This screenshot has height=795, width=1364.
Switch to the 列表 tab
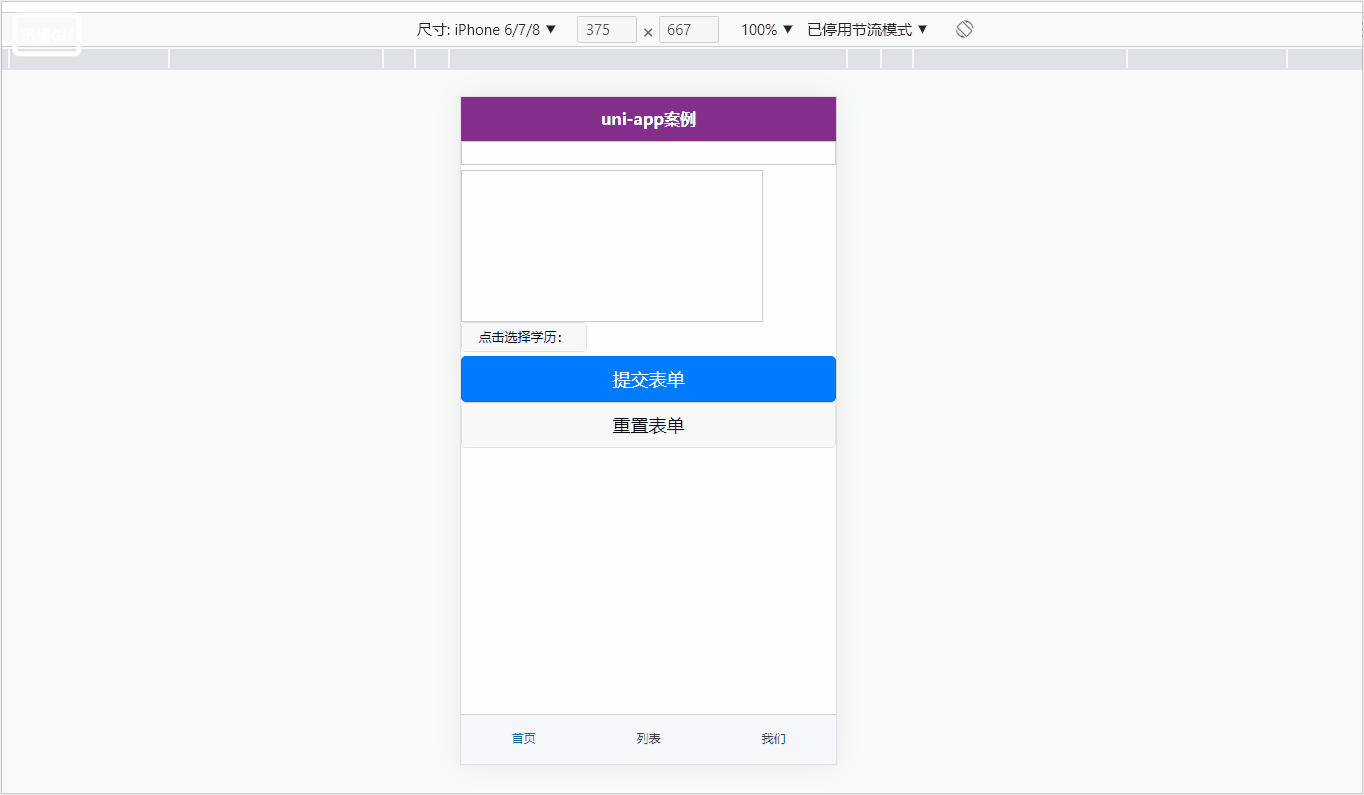click(x=648, y=739)
